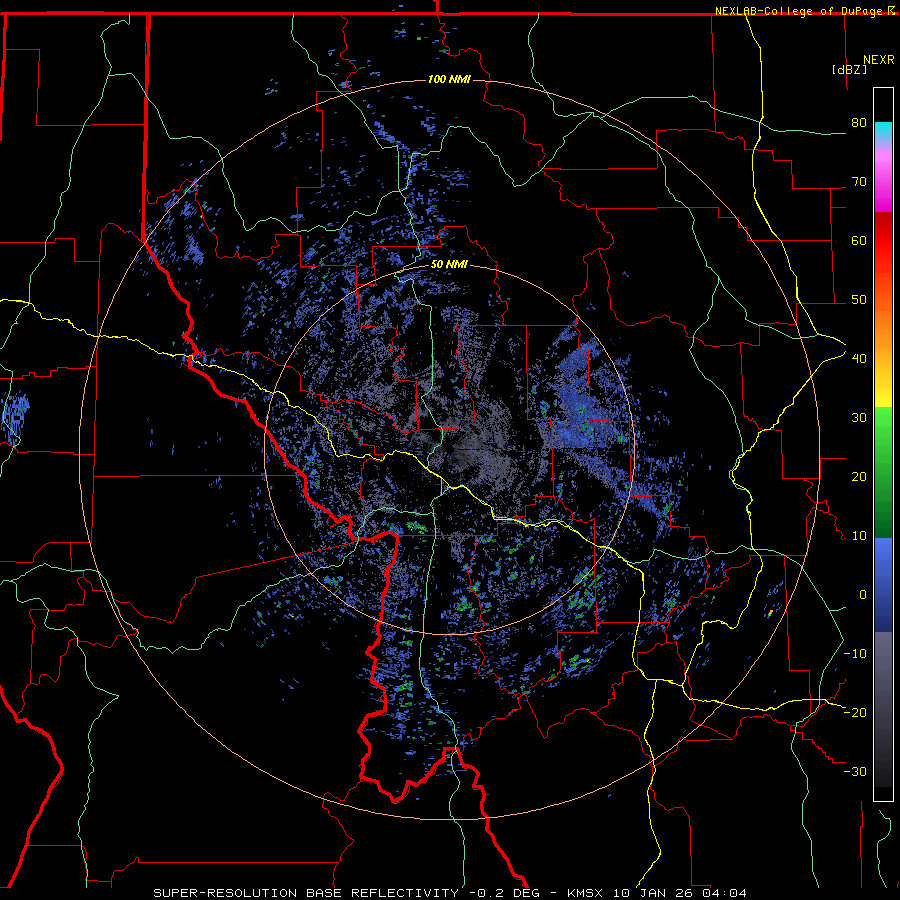
Task: Click the NEXR label above the scale
Action: [x=879, y=60]
